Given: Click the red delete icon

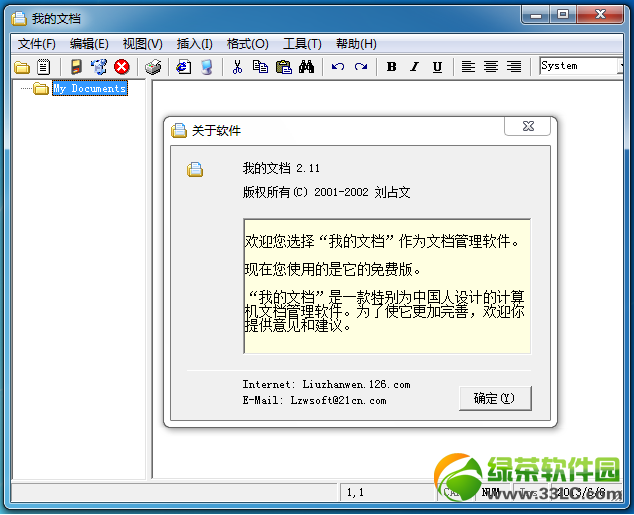Looking at the screenshot, I should 122,67.
